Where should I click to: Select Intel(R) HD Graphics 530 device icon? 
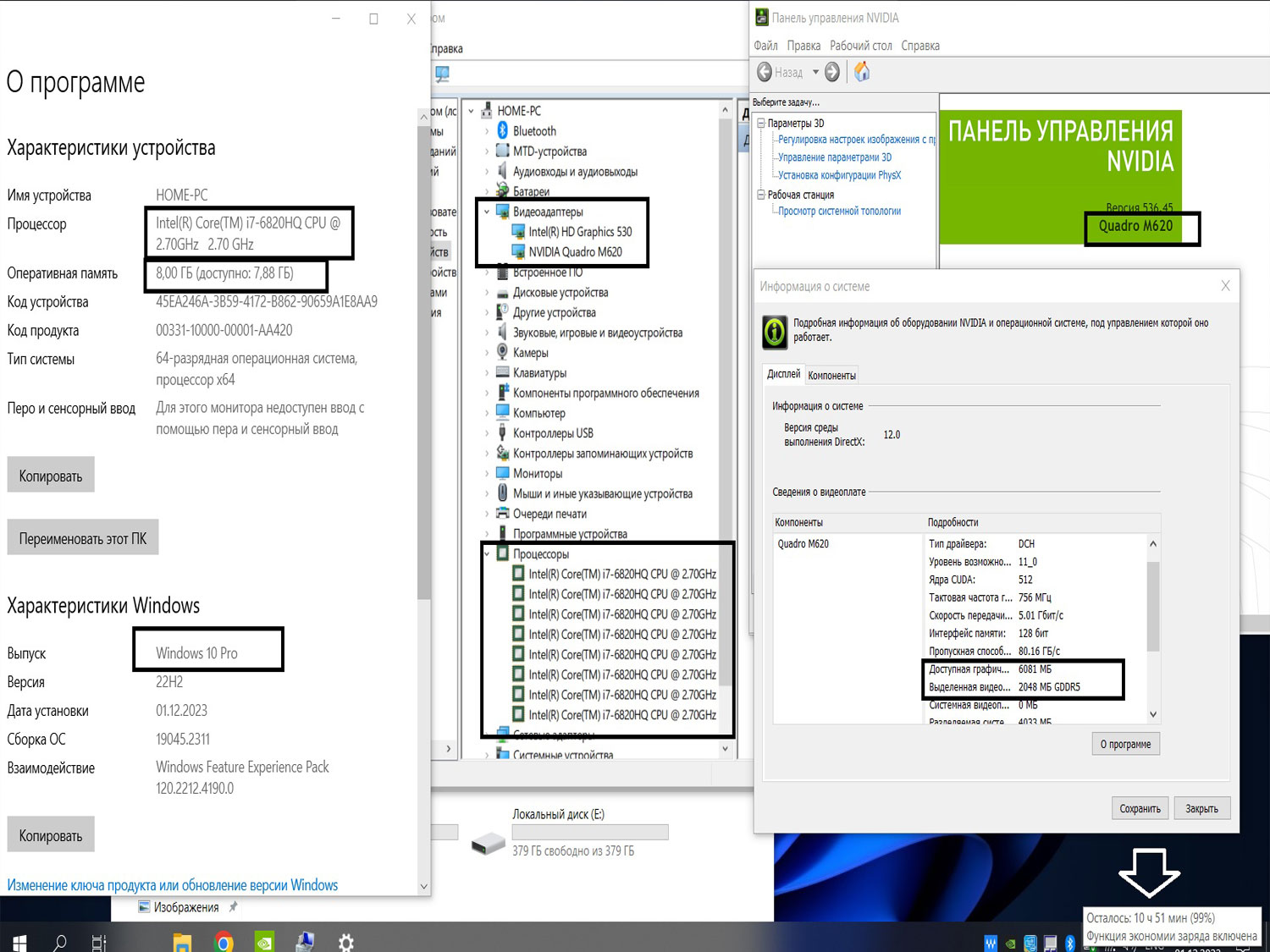tap(518, 232)
